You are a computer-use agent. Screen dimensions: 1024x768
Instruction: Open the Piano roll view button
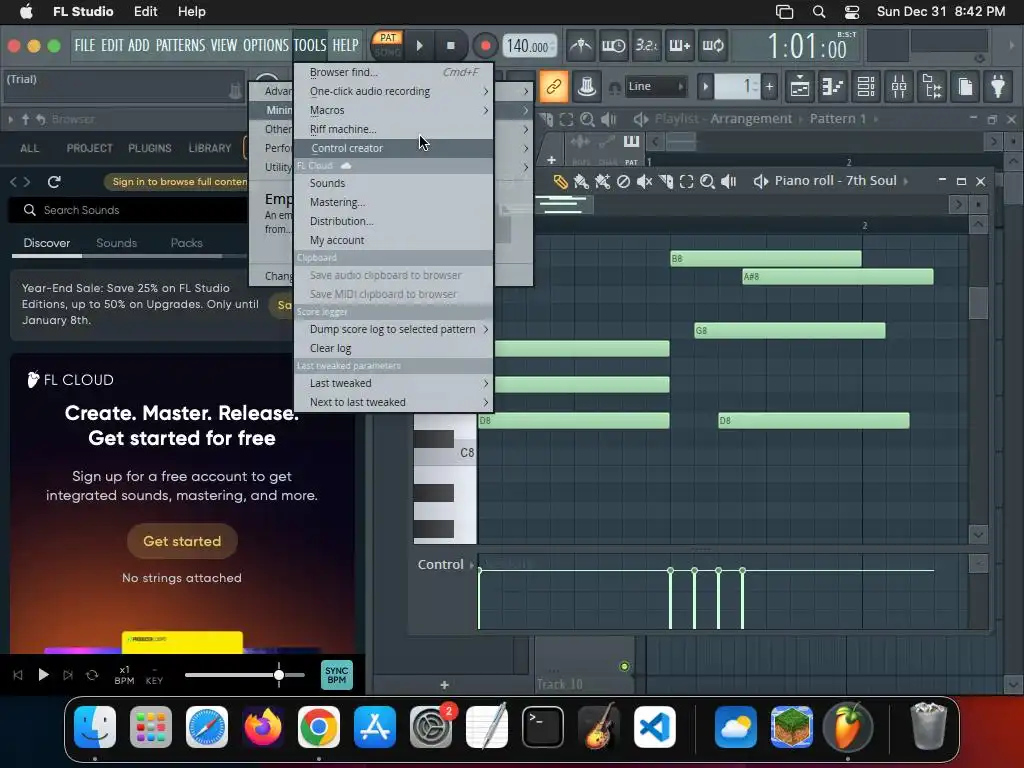coord(833,86)
